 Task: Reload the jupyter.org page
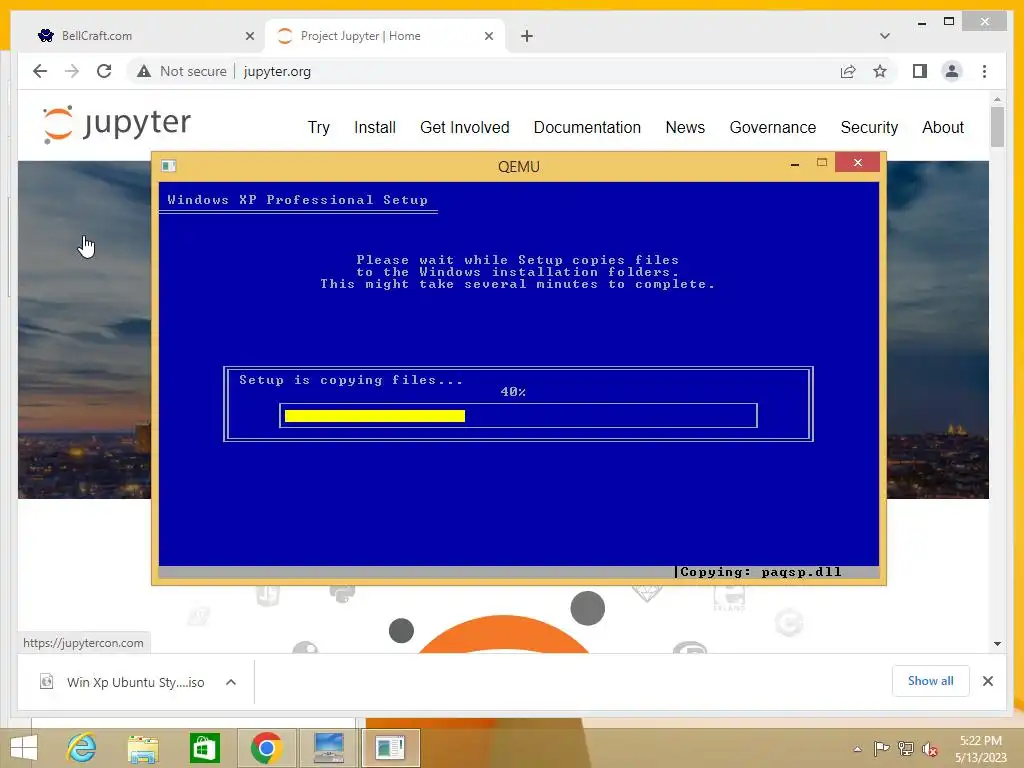pos(104,71)
